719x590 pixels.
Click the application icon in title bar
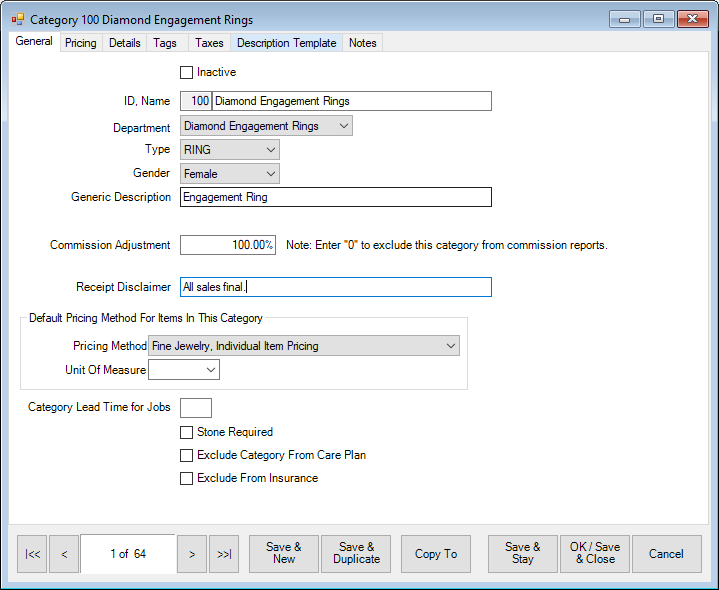coord(17,19)
